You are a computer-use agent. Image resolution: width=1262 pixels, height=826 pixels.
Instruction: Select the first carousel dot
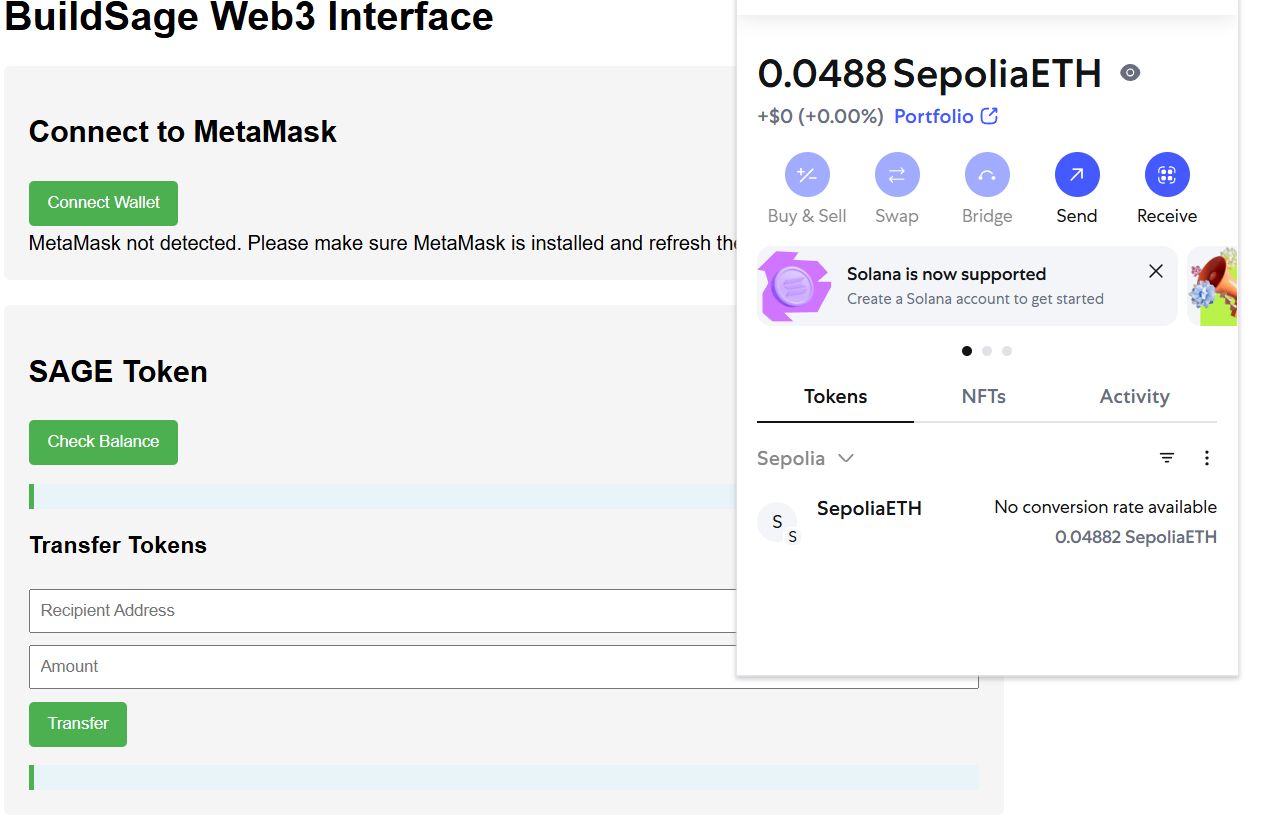pyautogui.click(x=967, y=351)
